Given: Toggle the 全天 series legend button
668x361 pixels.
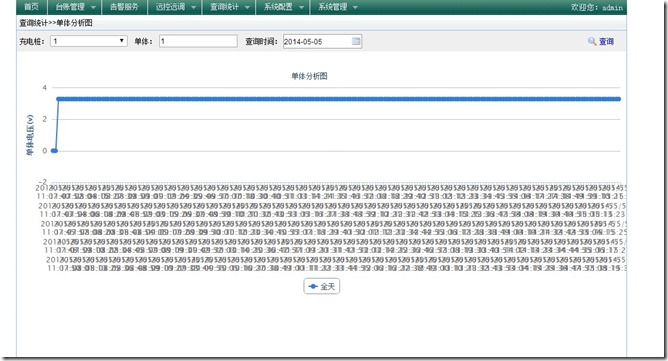Looking at the screenshot, I should tap(322, 286).
